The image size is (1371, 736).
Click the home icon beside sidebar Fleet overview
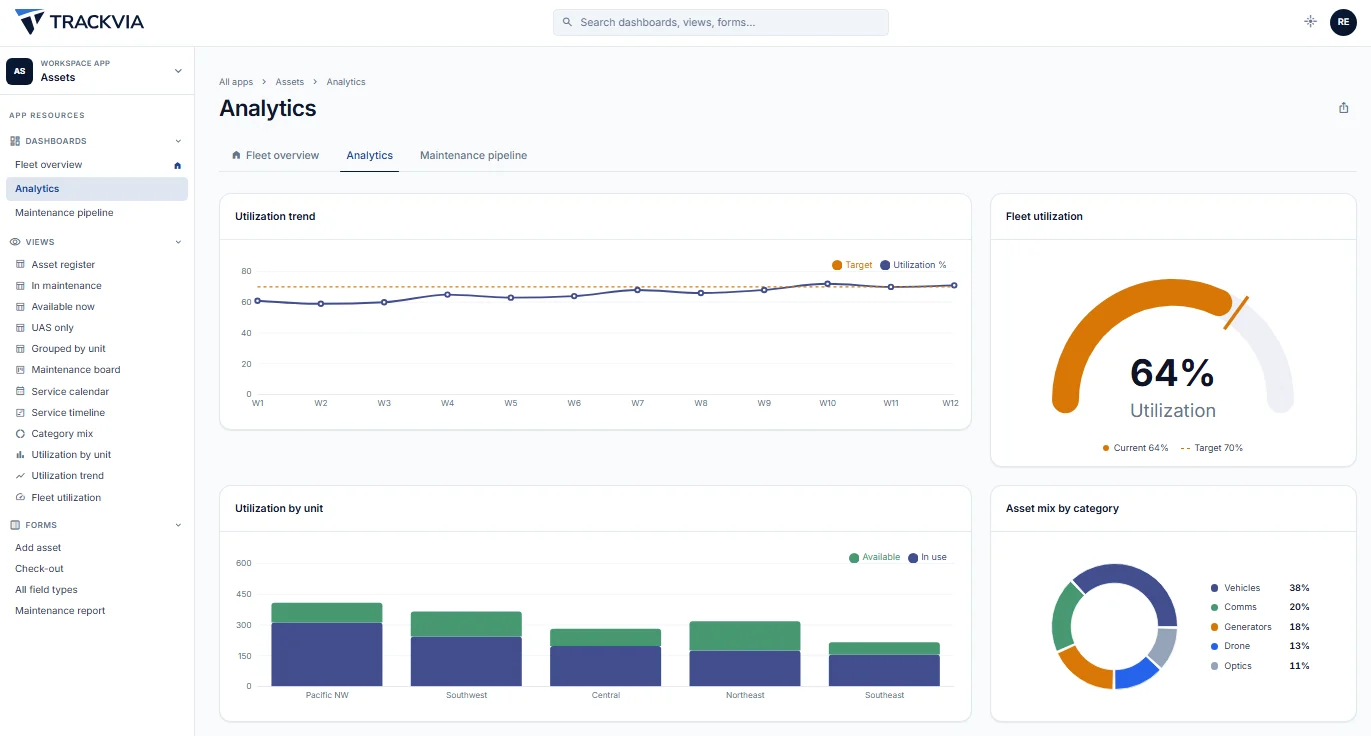(x=178, y=165)
